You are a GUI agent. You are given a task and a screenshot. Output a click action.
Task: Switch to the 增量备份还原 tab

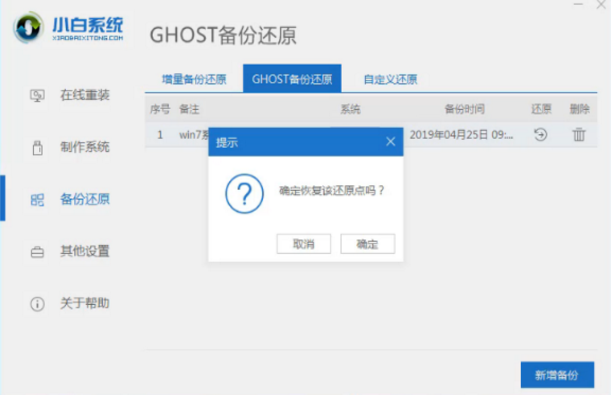pyautogui.click(x=194, y=79)
